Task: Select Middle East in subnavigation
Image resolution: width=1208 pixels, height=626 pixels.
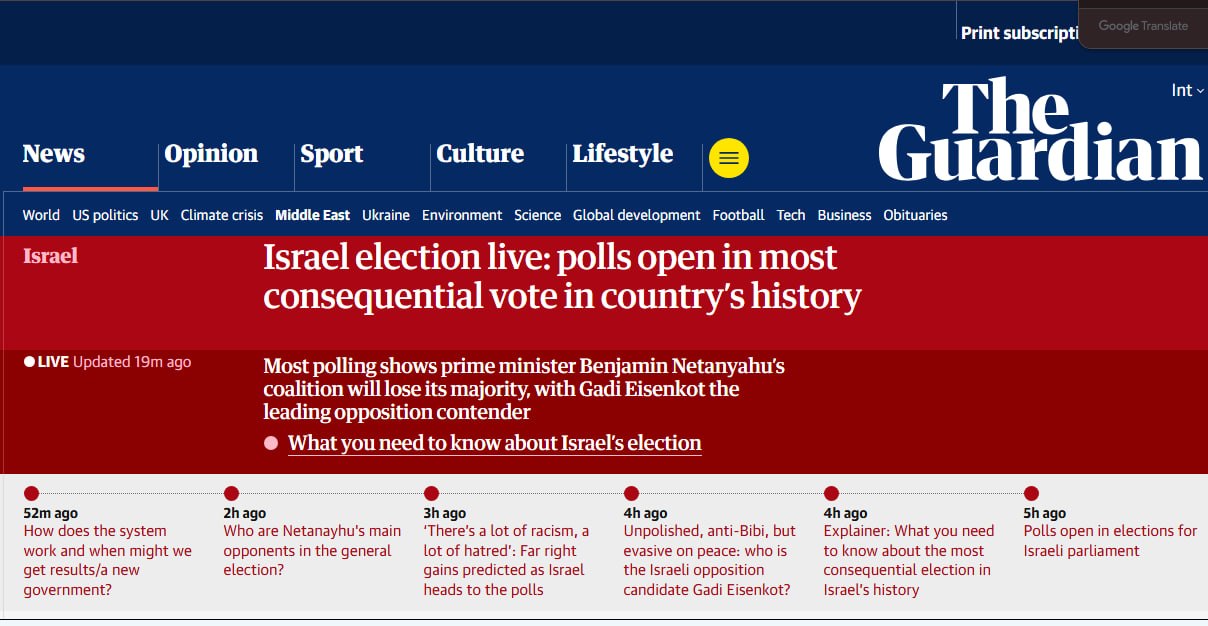Action: click(312, 215)
